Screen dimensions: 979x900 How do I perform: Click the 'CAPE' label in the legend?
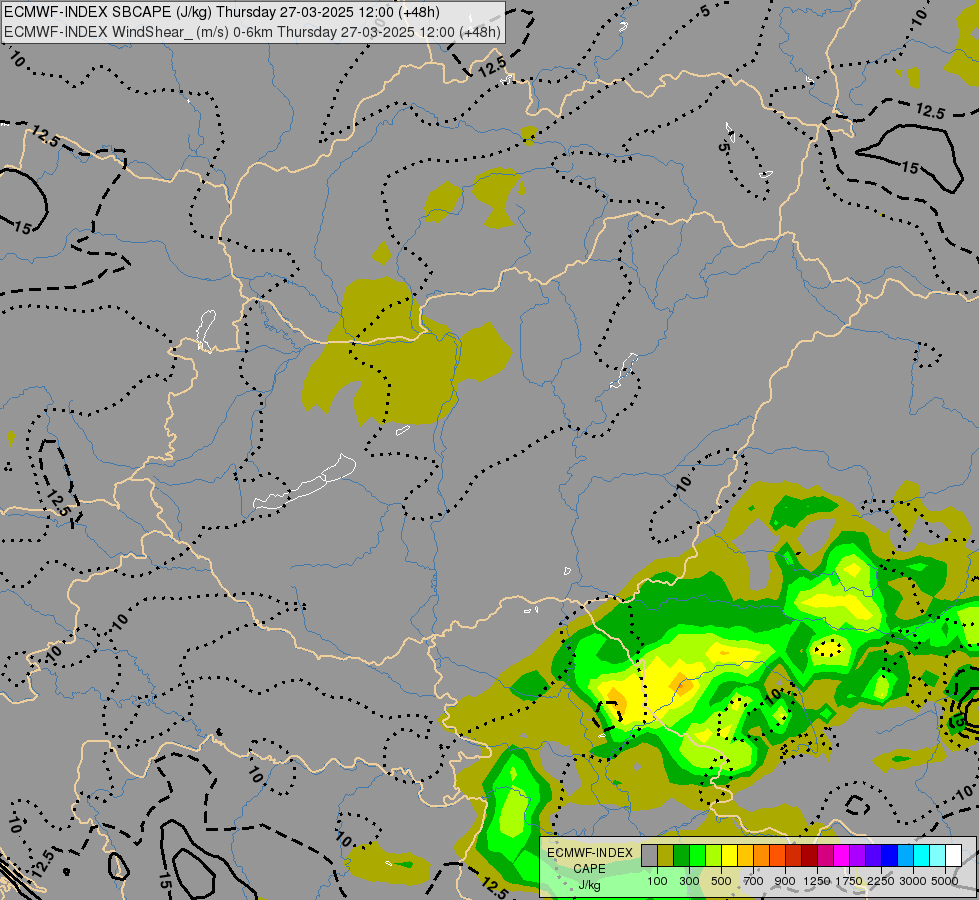click(589, 869)
